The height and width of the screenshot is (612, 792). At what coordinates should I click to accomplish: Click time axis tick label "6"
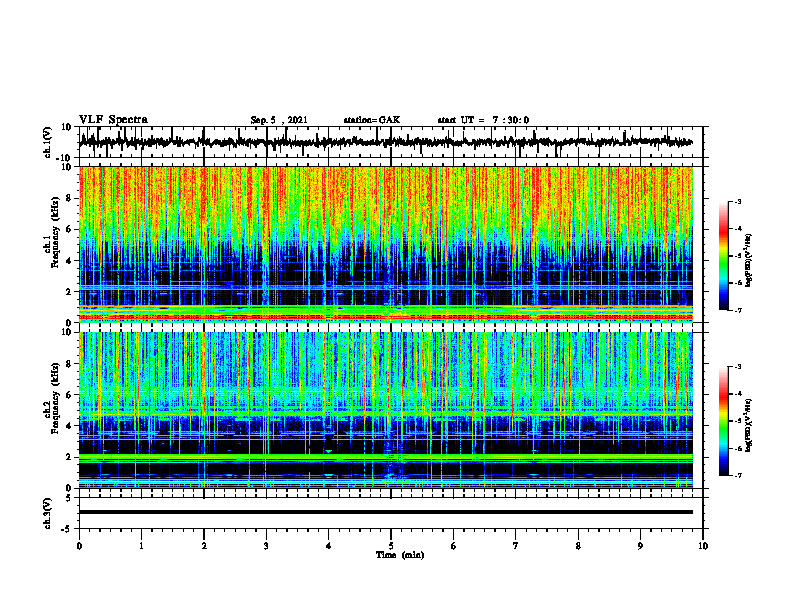click(454, 546)
